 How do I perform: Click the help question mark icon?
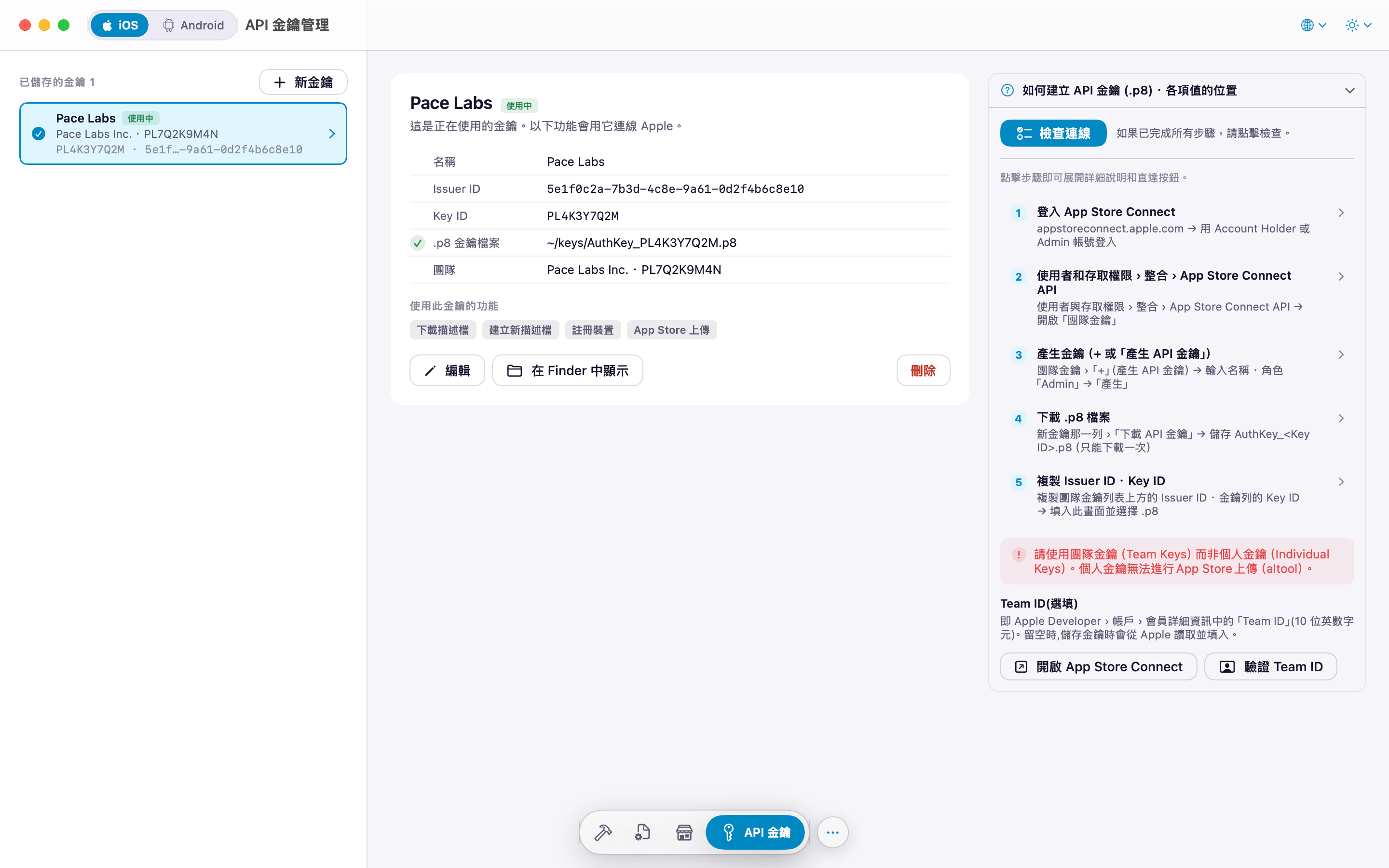[1008, 91]
